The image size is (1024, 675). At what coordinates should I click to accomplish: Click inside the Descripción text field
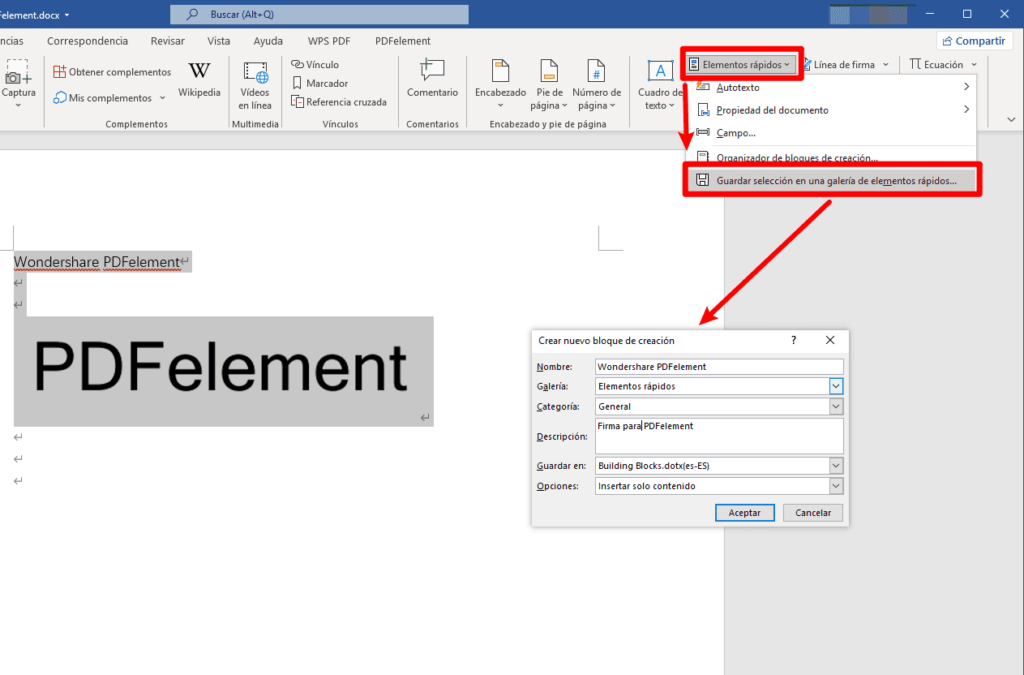(719, 435)
